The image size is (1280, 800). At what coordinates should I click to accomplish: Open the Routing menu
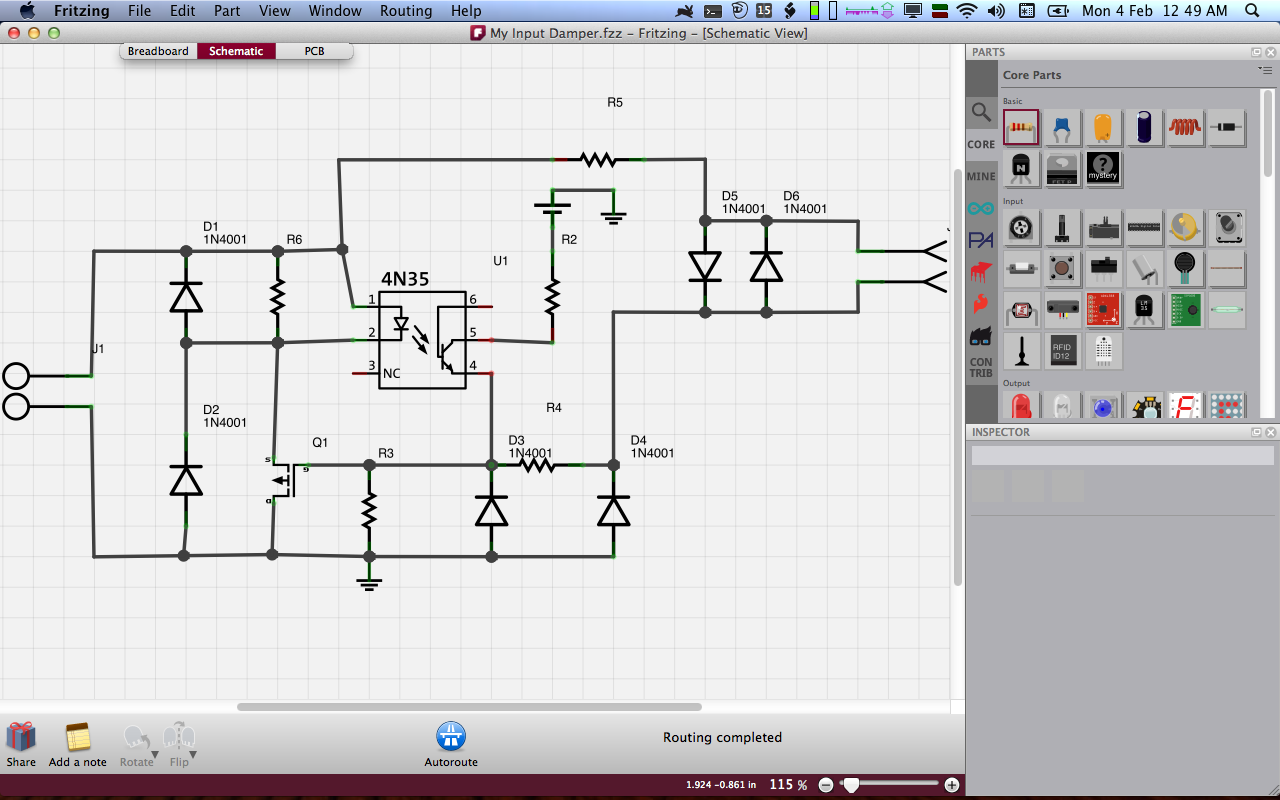coord(406,11)
